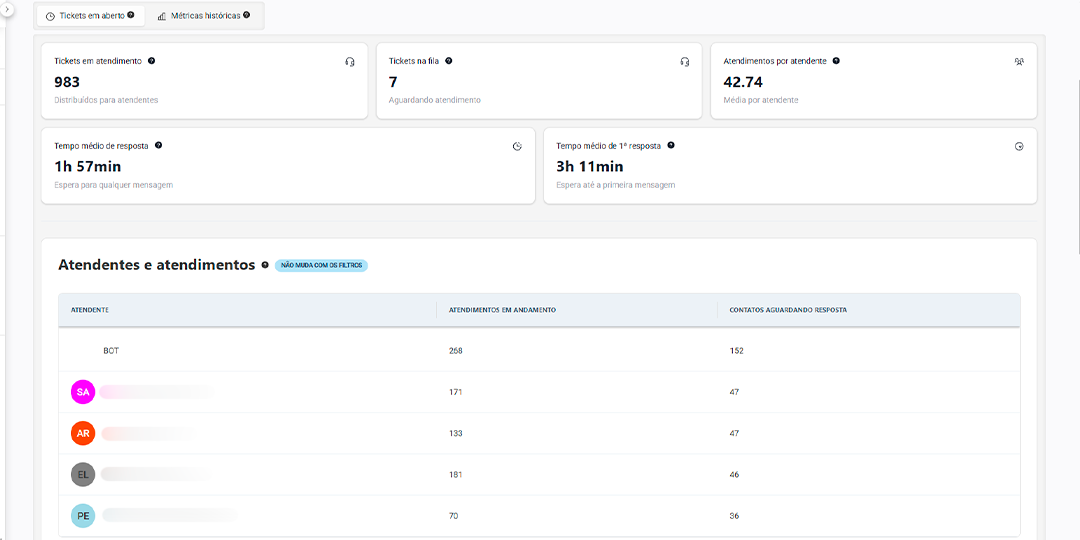Click help icon beside Tempo médio de 1ª resposta
This screenshot has width=1080, height=540.
point(671,145)
